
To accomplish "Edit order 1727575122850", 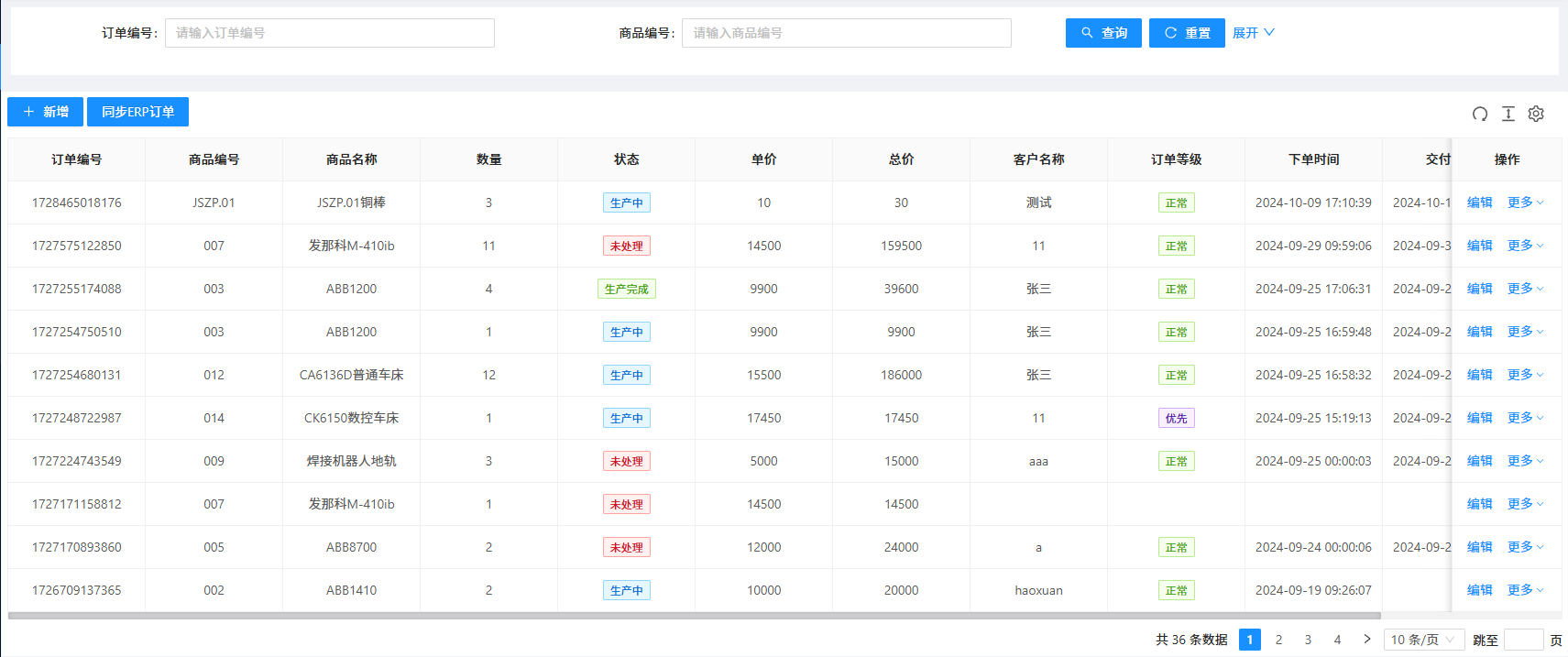I will (1480, 246).
